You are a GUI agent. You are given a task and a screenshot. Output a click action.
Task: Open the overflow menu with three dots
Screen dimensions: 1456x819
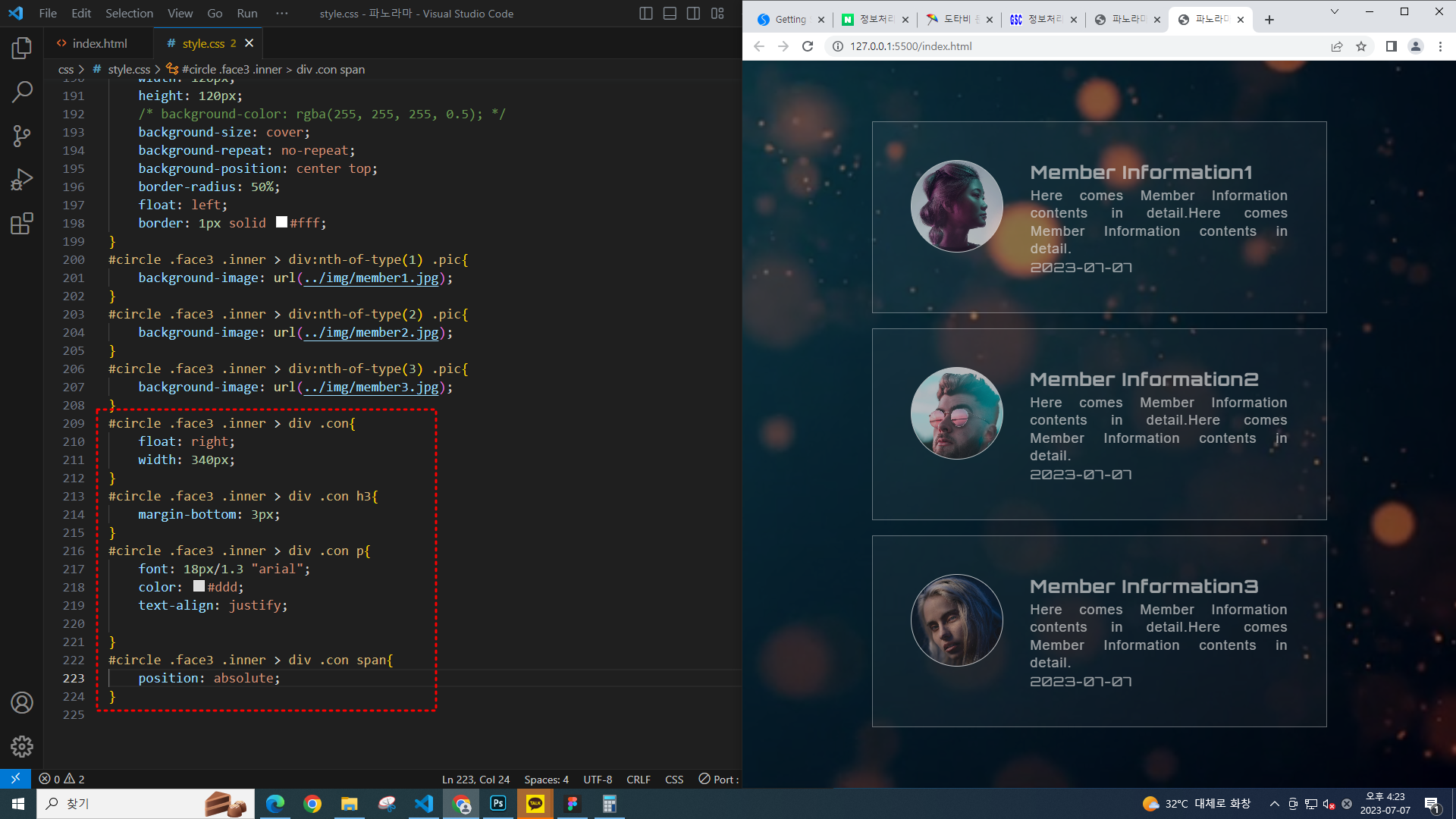coord(282,14)
